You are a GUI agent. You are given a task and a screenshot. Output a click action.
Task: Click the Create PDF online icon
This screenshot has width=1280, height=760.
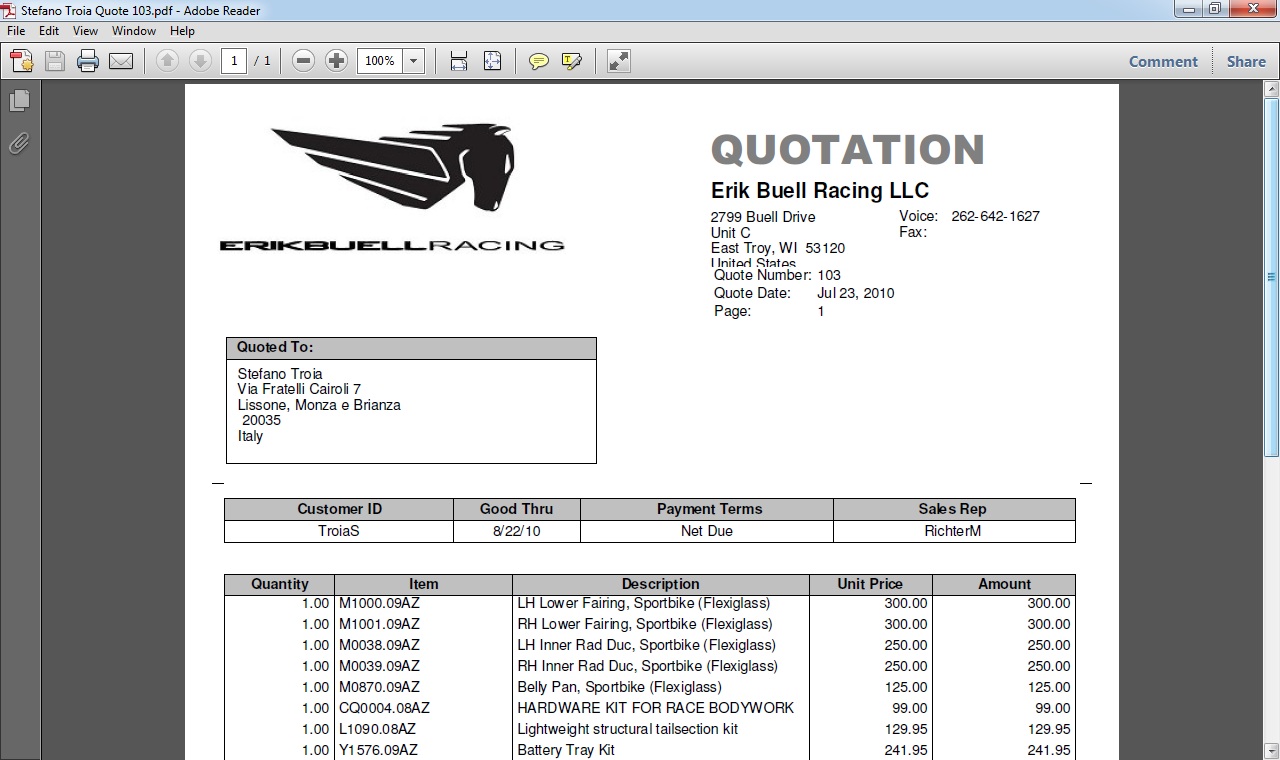point(22,61)
